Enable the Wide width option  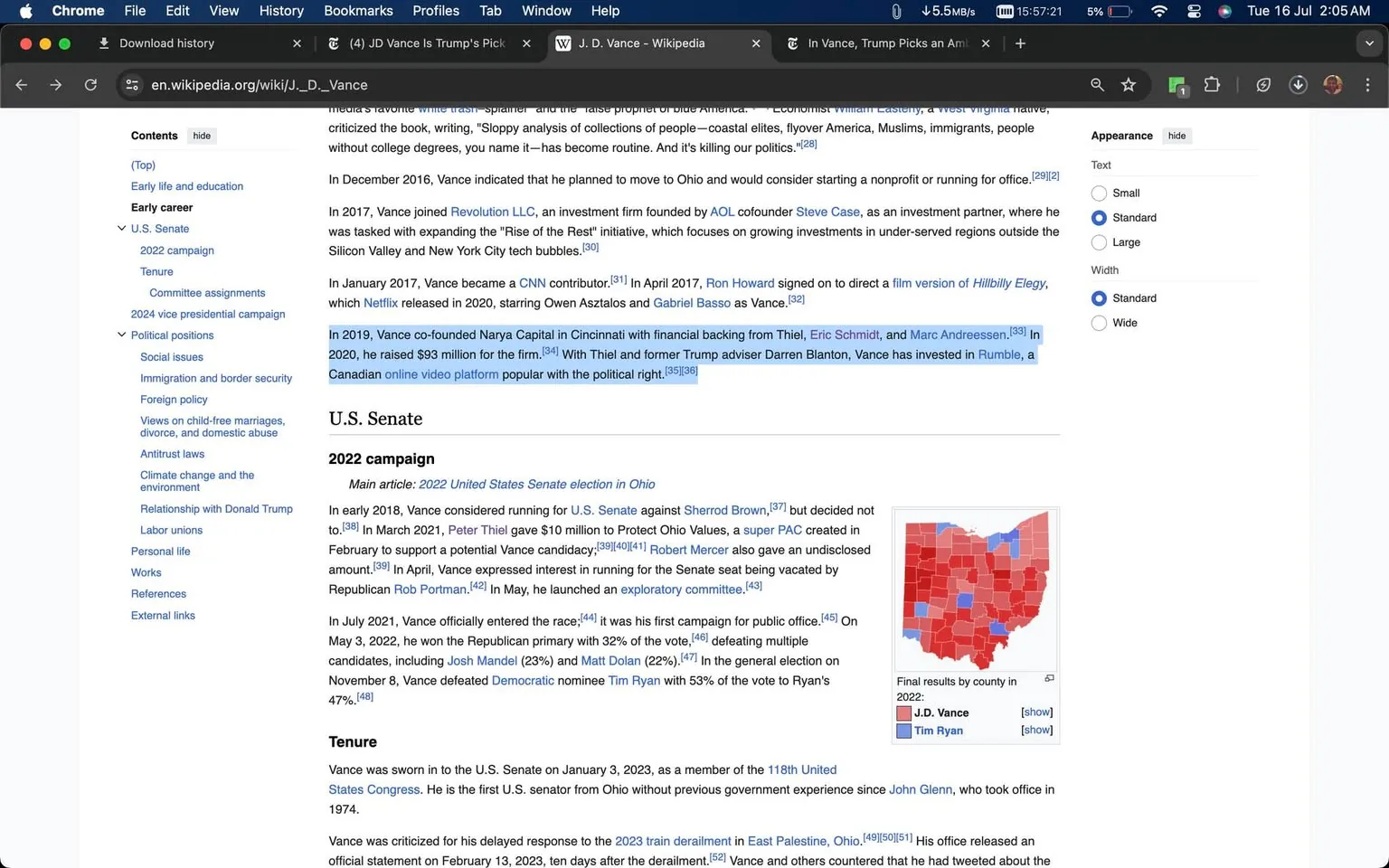[x=1099, y=323]
